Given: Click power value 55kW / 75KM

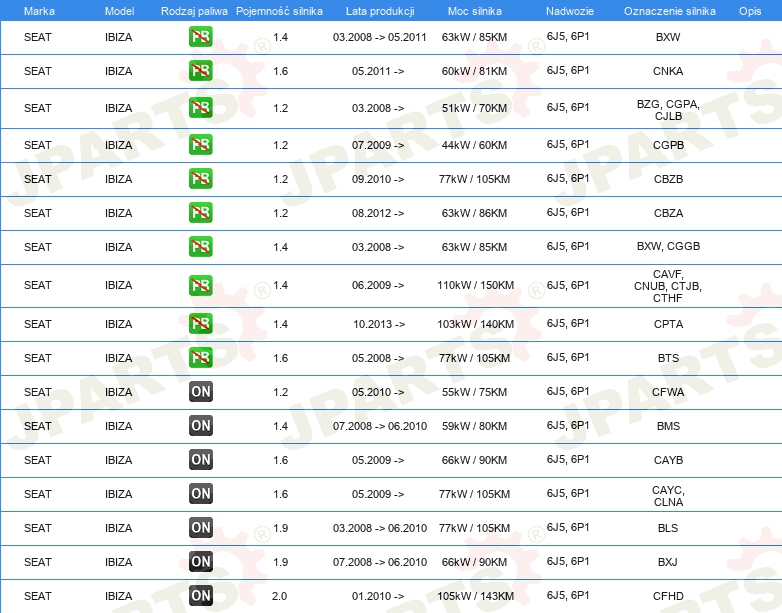Looking at the screenshot, I should pyautogui.click(x=474, y=392).
